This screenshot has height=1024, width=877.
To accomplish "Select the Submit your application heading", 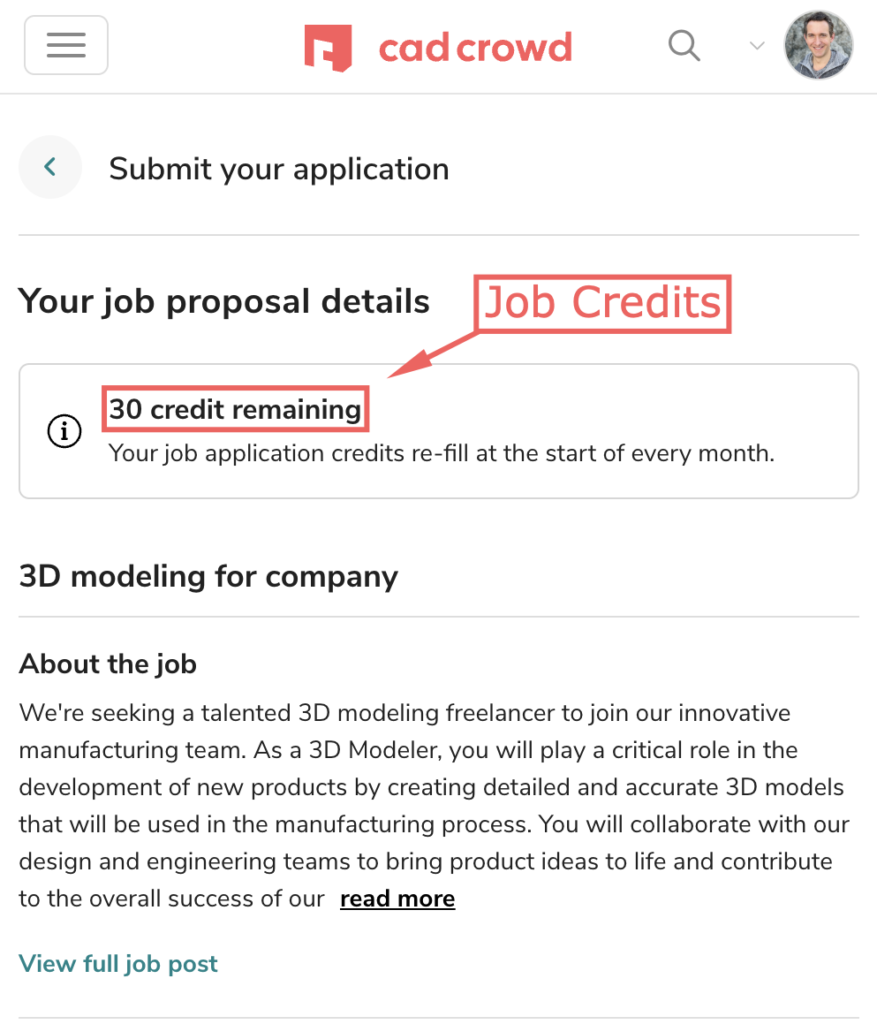I will 279,169.
